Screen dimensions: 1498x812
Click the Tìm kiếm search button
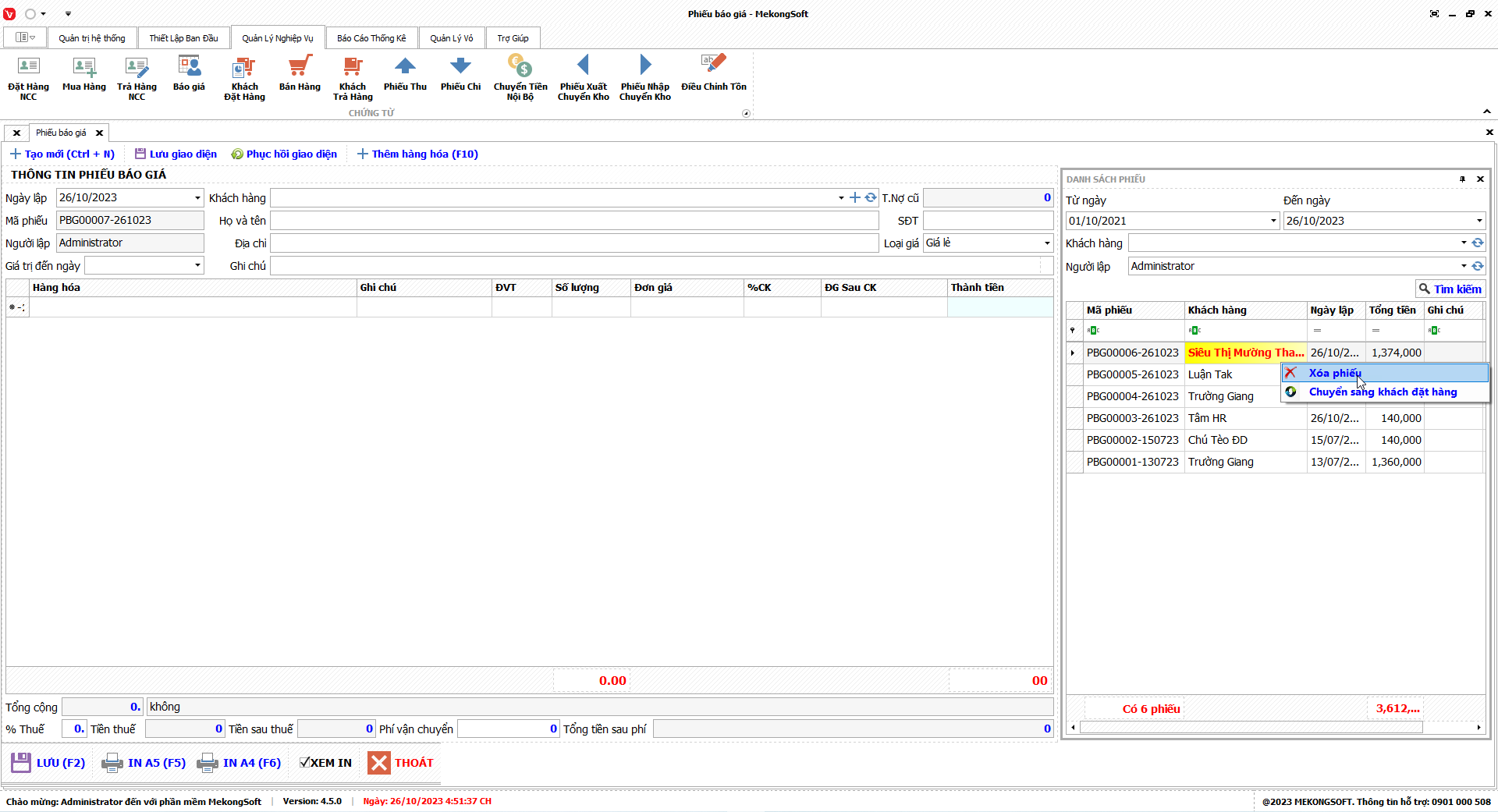click(1450, 289)
